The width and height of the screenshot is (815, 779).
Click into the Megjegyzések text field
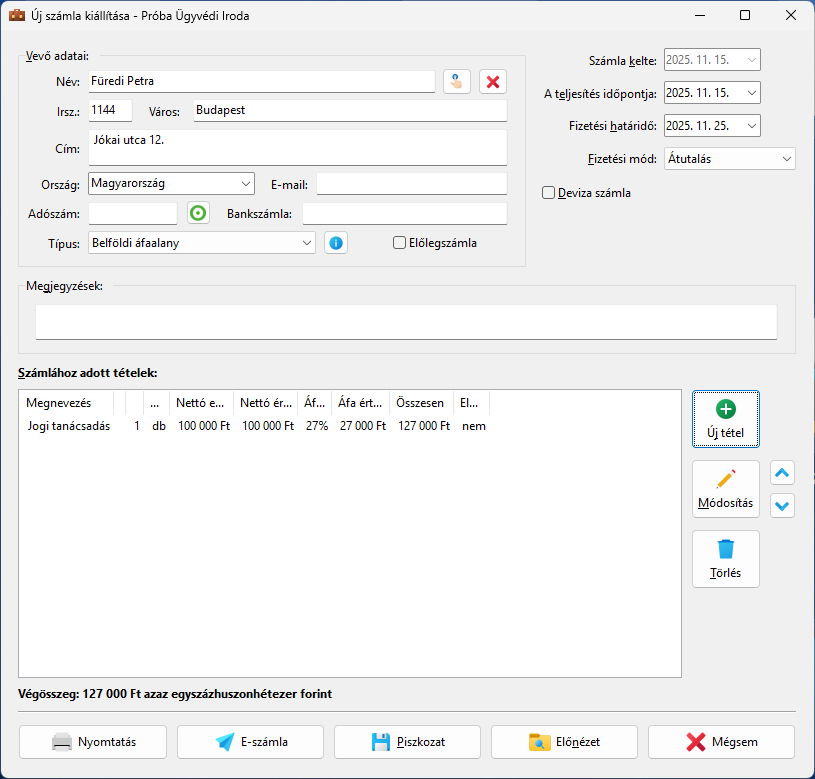click(405, 322)
